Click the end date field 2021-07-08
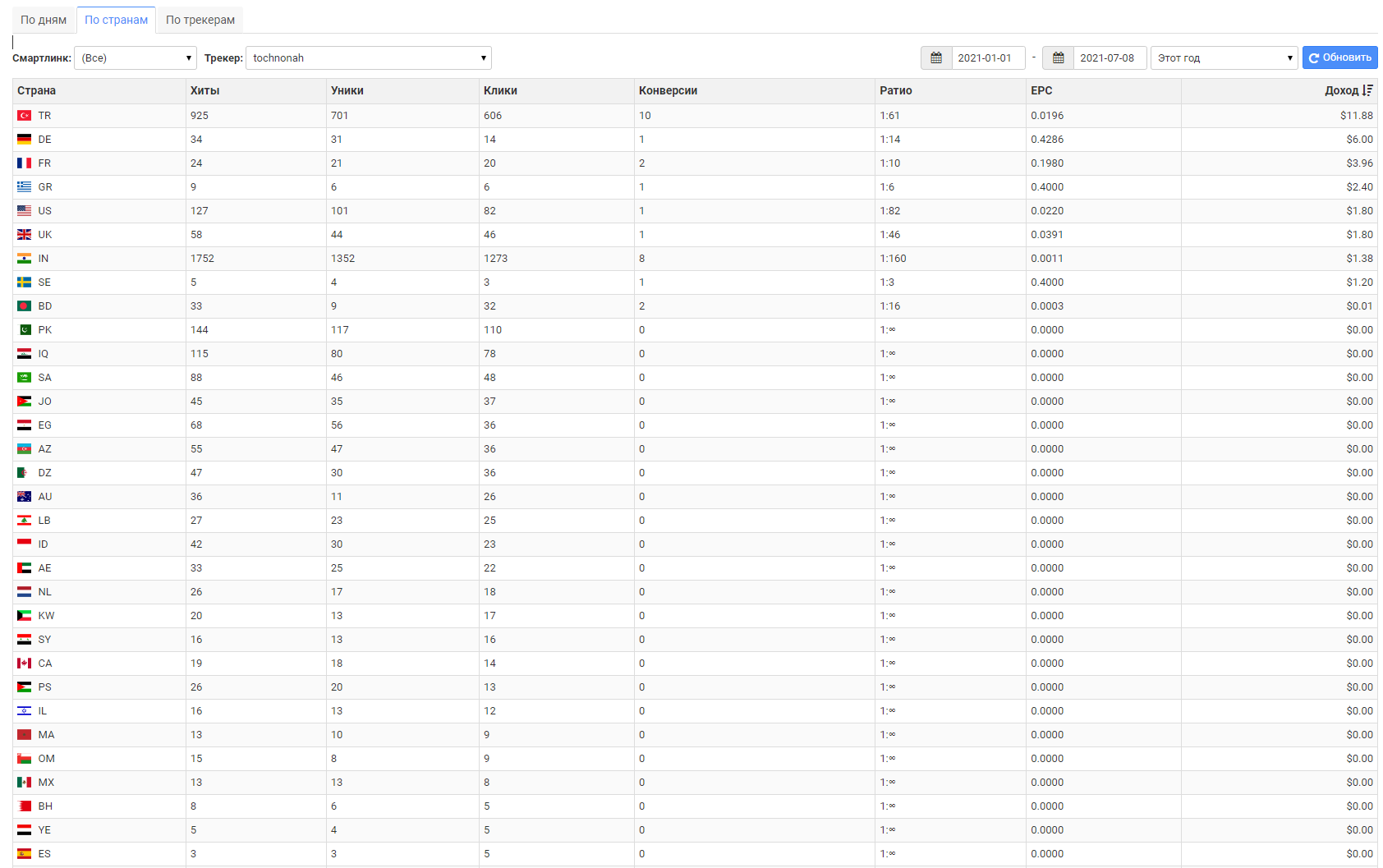Screen dimensions: 1383x868 click(1110, 58)
